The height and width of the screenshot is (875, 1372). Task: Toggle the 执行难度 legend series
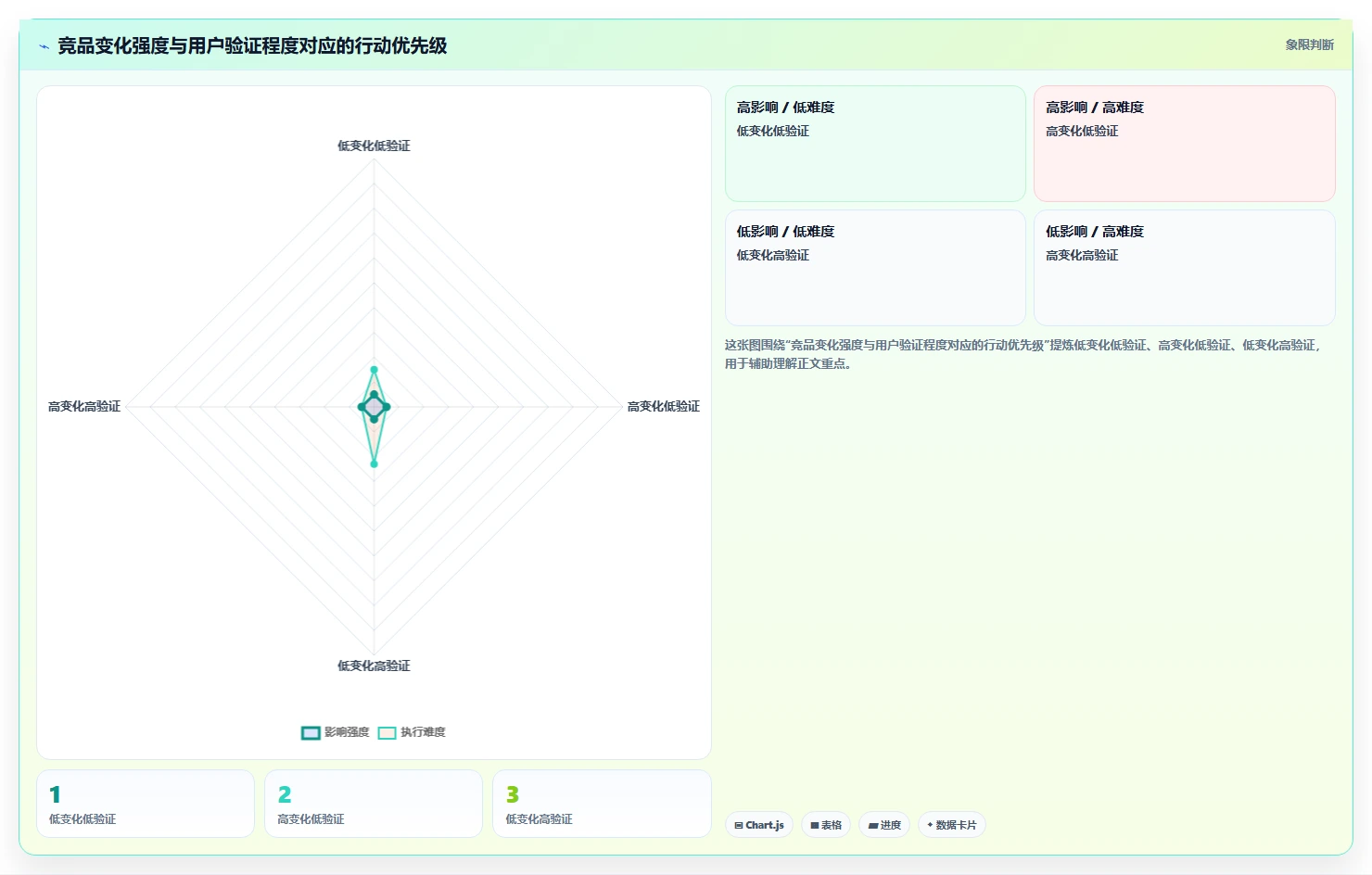coord(412,732)
